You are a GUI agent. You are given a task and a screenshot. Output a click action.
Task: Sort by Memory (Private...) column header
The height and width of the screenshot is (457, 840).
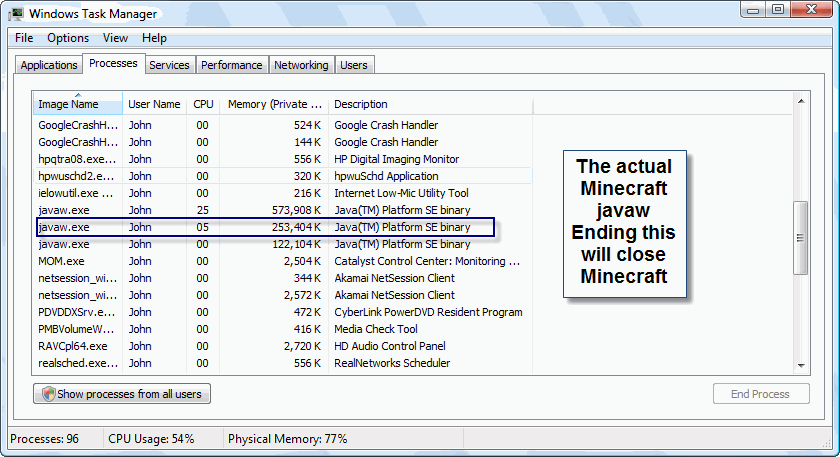274,104
